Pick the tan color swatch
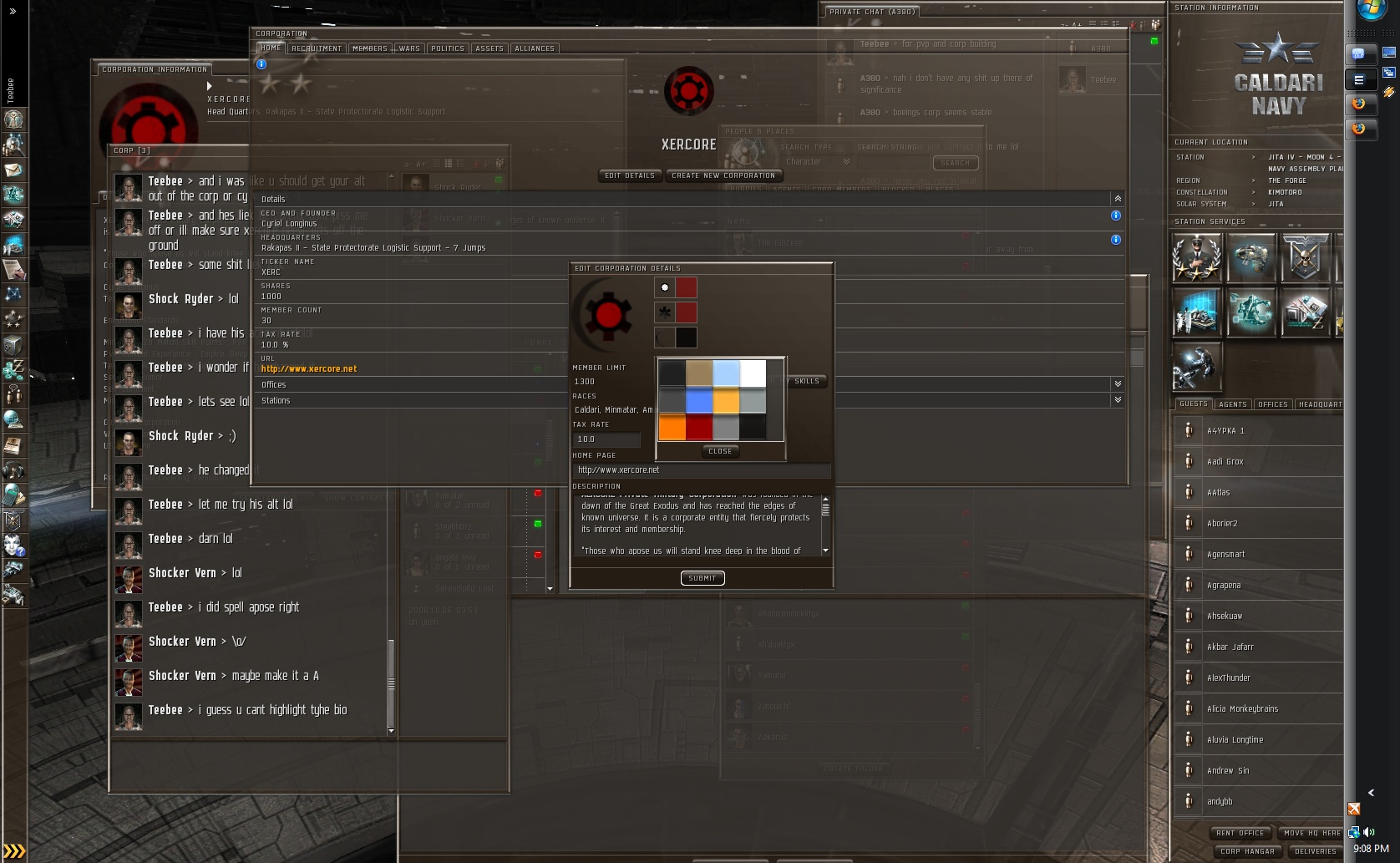The width and height of the screenshot is (1400, 863). [699, 373]
